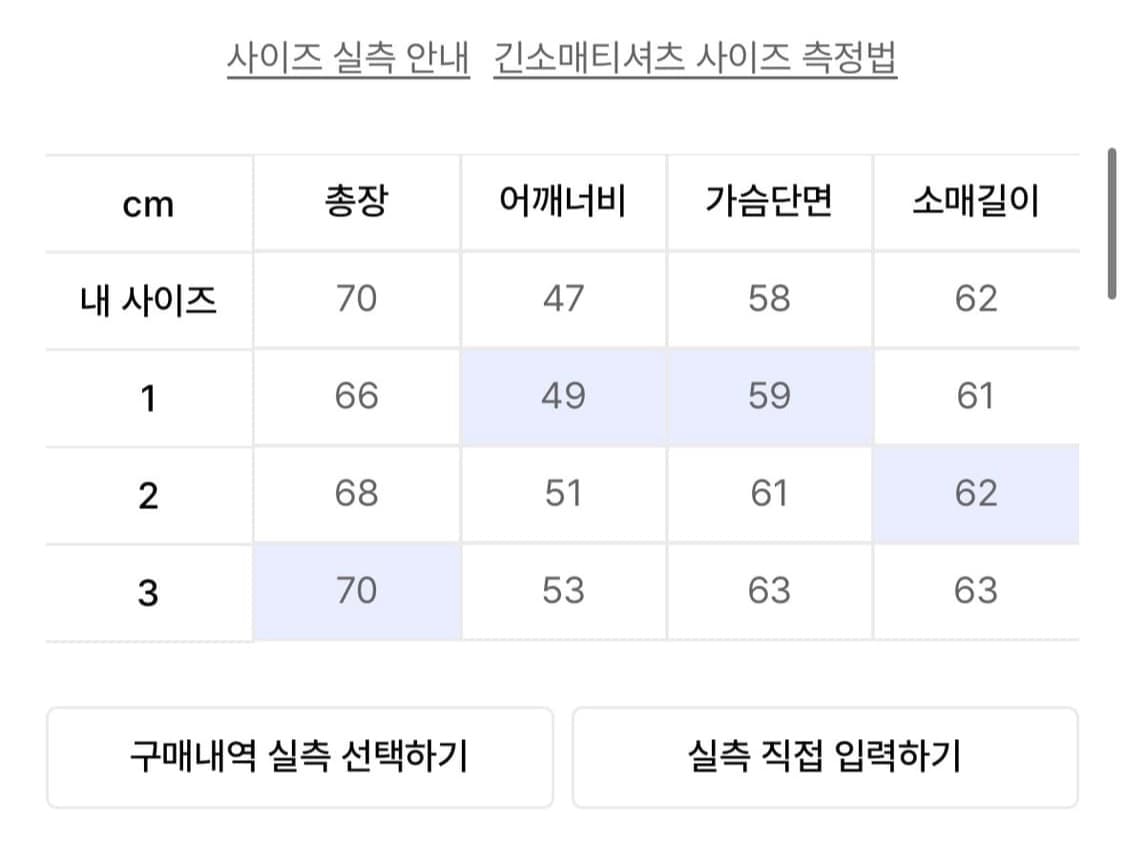This screenshot has width=1125, height=856.
Task: Click the 소매길이 column header
Action: (x=976, y=200)
